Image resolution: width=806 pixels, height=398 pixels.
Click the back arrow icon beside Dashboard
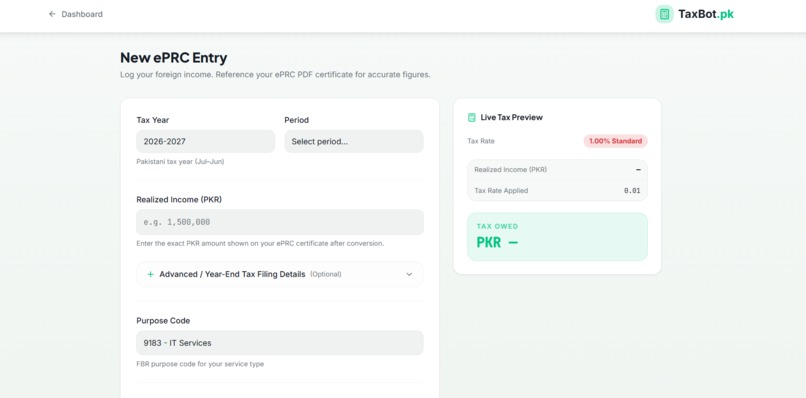click(x=52, y=14)
